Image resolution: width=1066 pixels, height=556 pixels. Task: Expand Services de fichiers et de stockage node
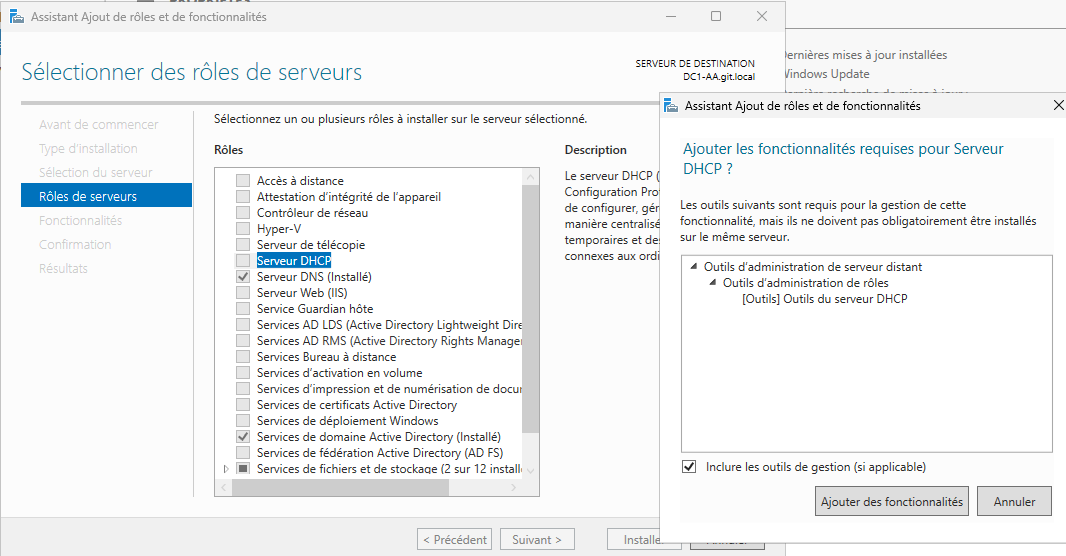(226, 469)
